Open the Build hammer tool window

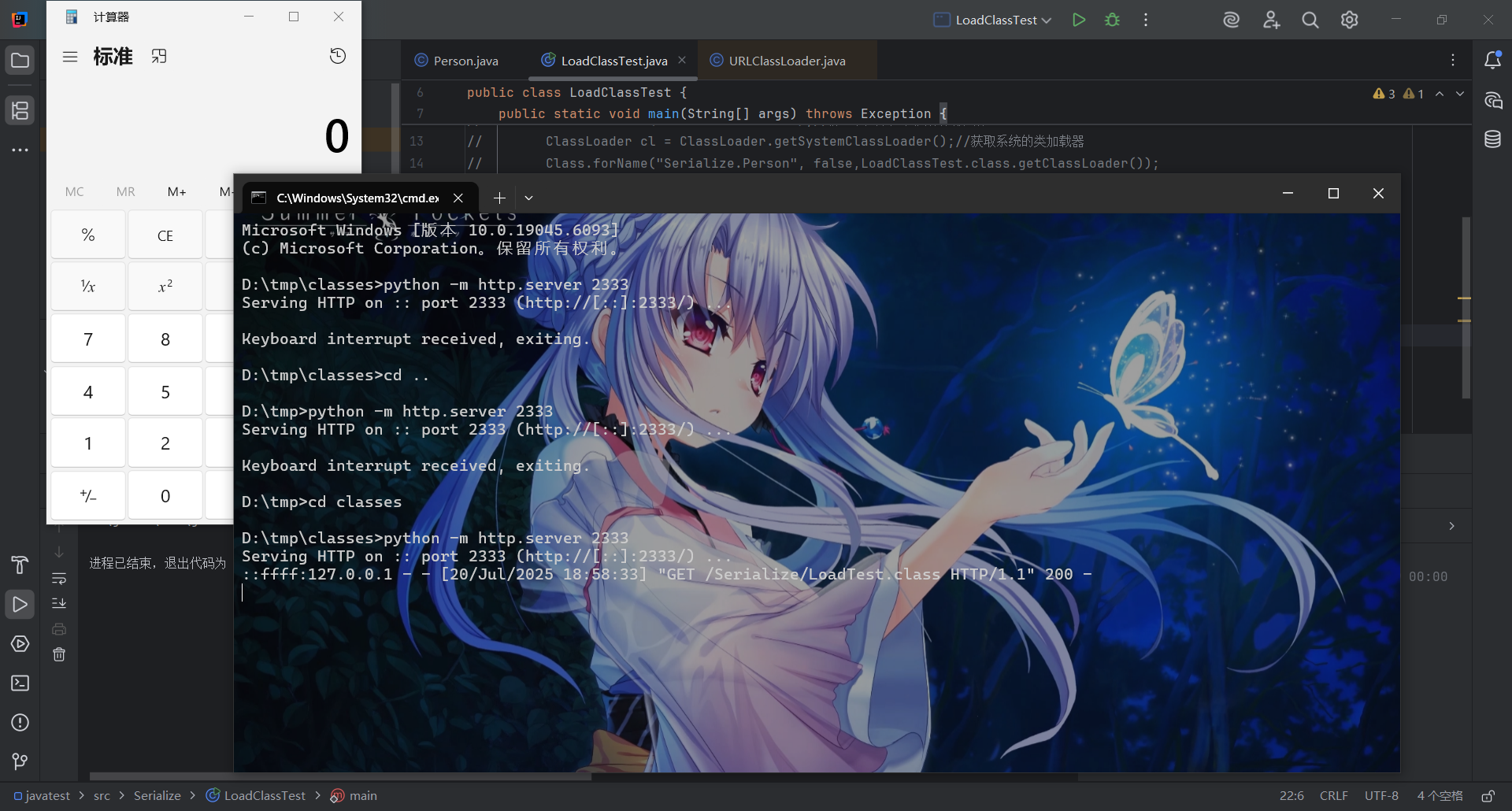[x=20, y=565]
